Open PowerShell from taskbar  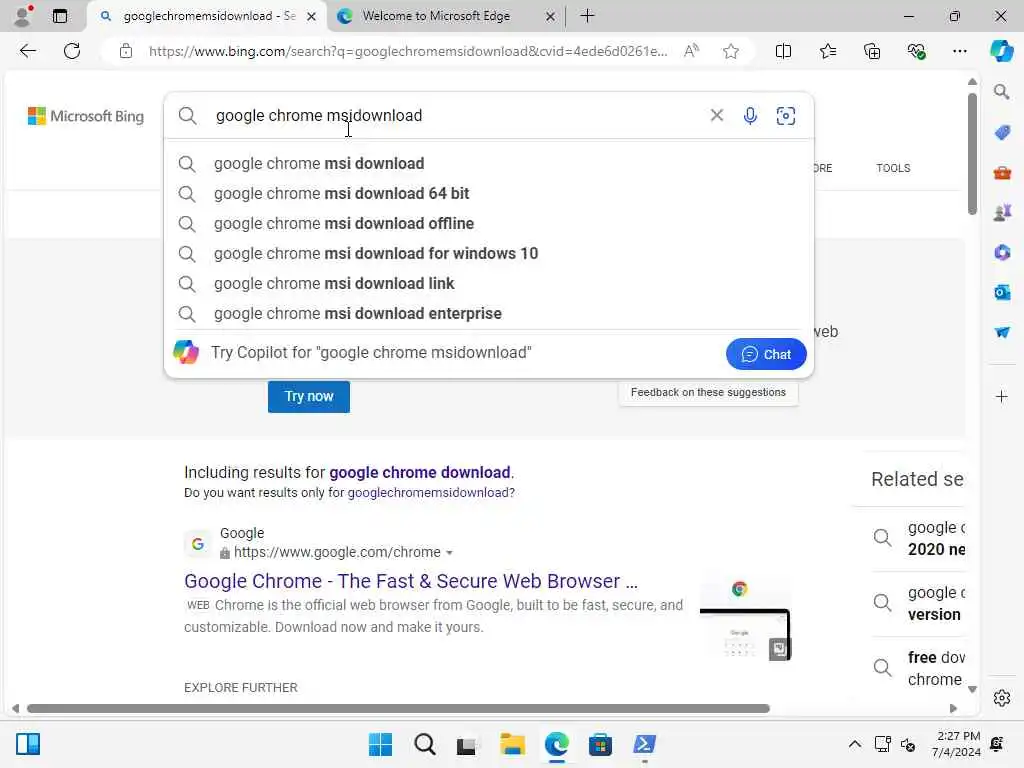coord(644,744)
